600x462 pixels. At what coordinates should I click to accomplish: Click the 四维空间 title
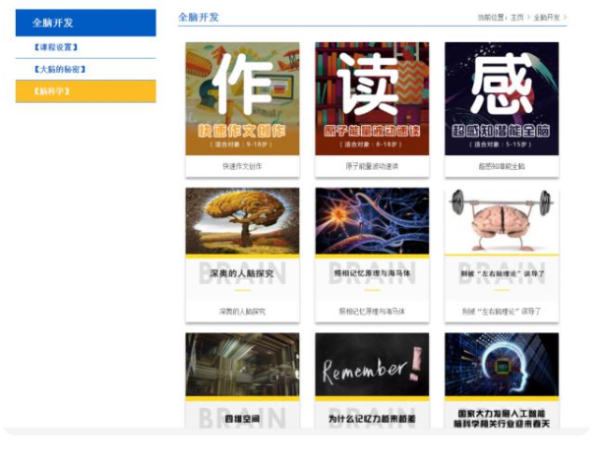pos(242,419)
